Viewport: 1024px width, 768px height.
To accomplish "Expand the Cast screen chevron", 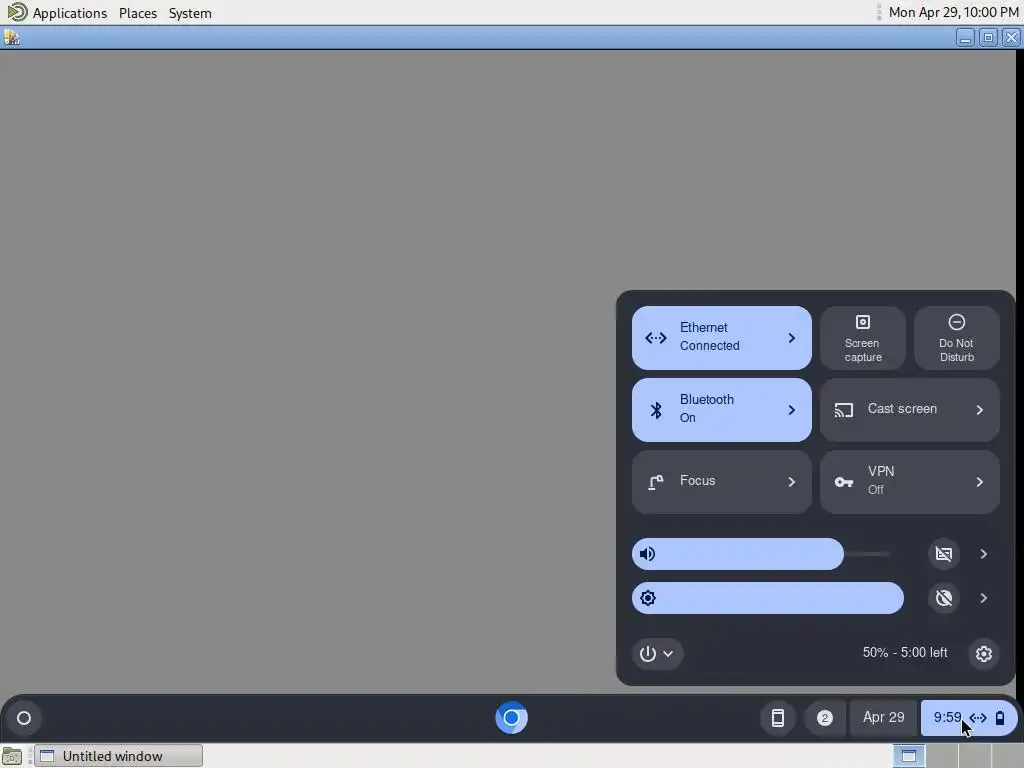I will click(x=980, y=409).
